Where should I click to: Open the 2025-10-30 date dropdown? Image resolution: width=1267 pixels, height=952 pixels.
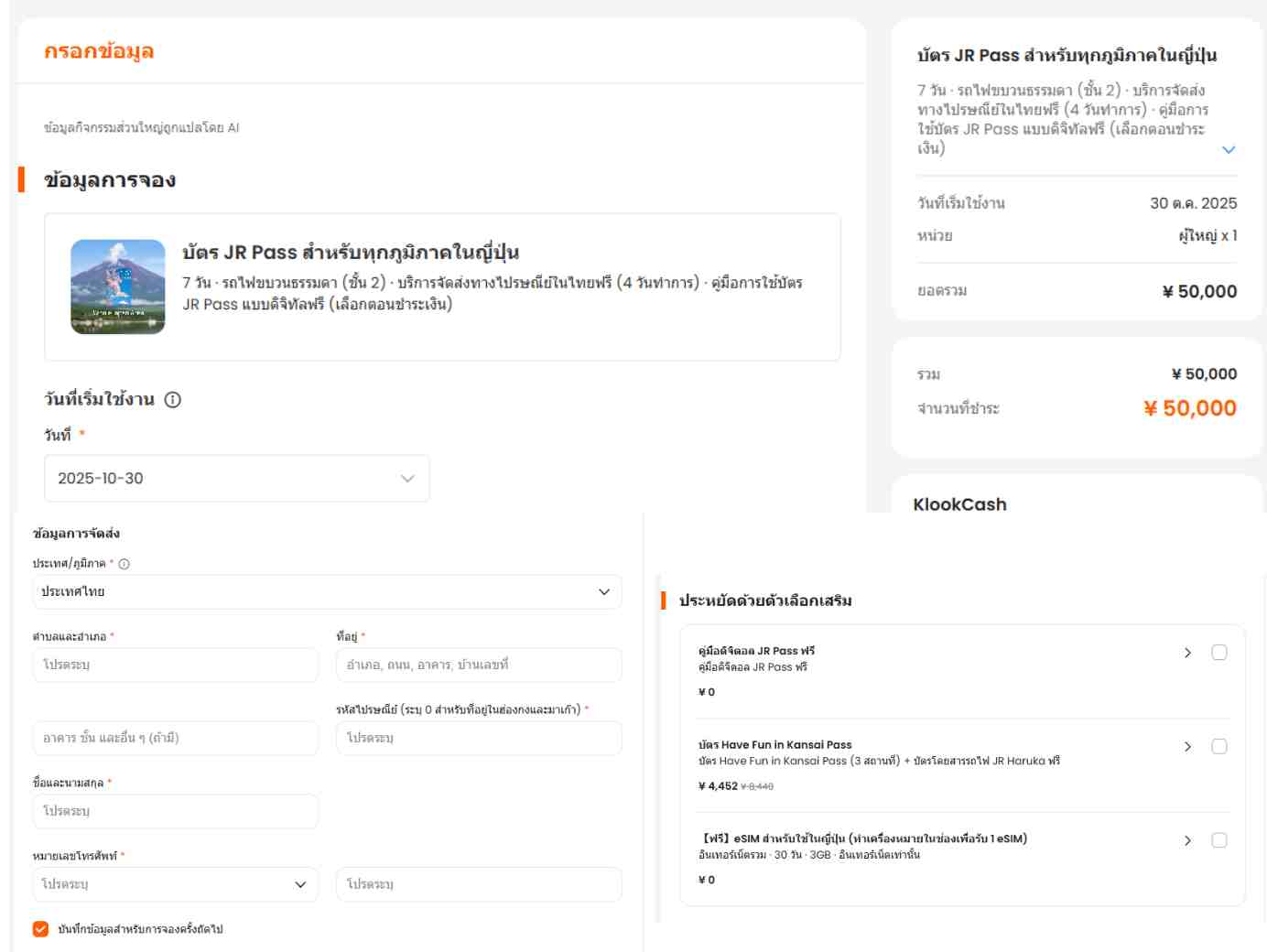[x=236, y=479]
